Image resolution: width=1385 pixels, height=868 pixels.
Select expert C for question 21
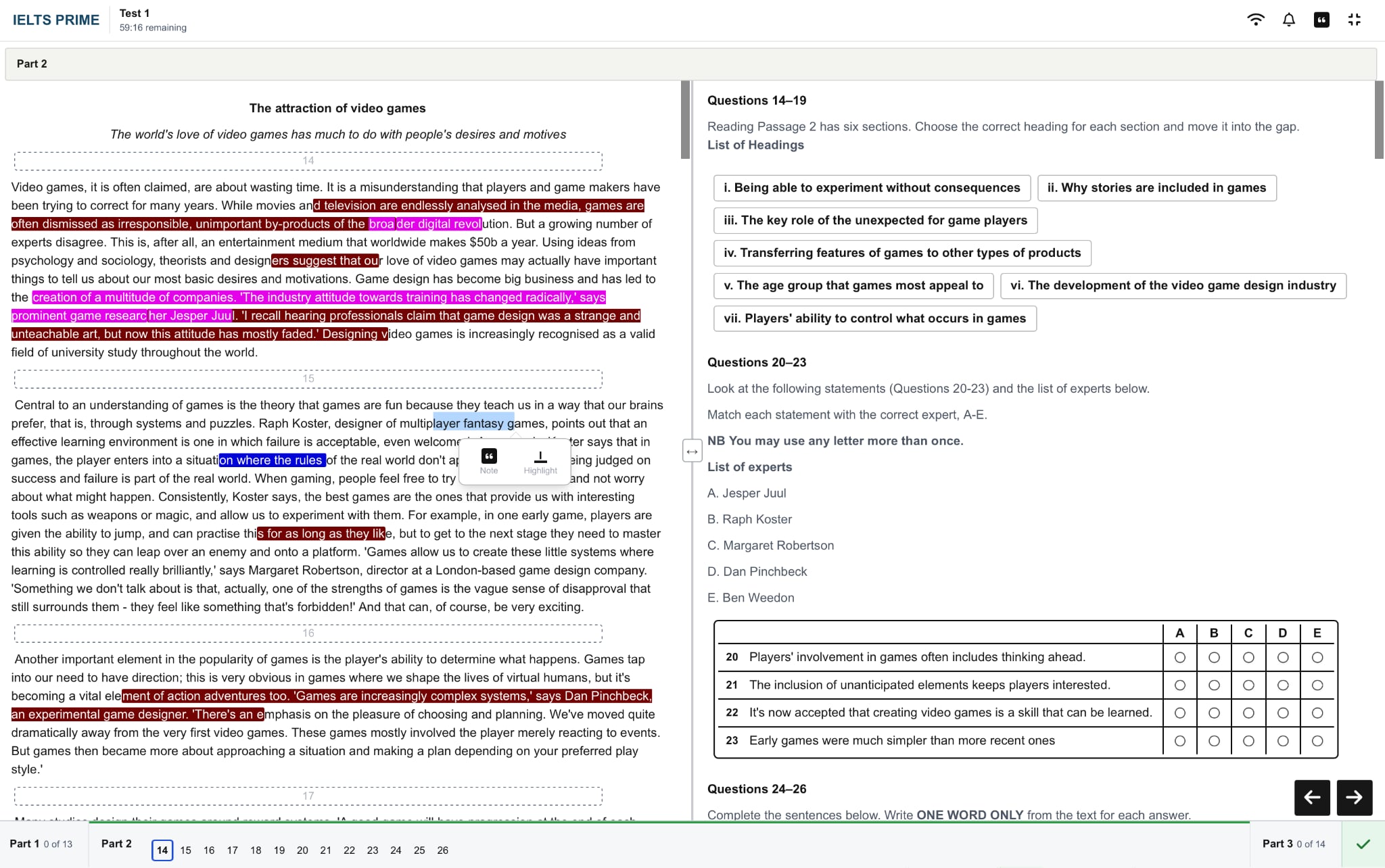point(1248,685)
